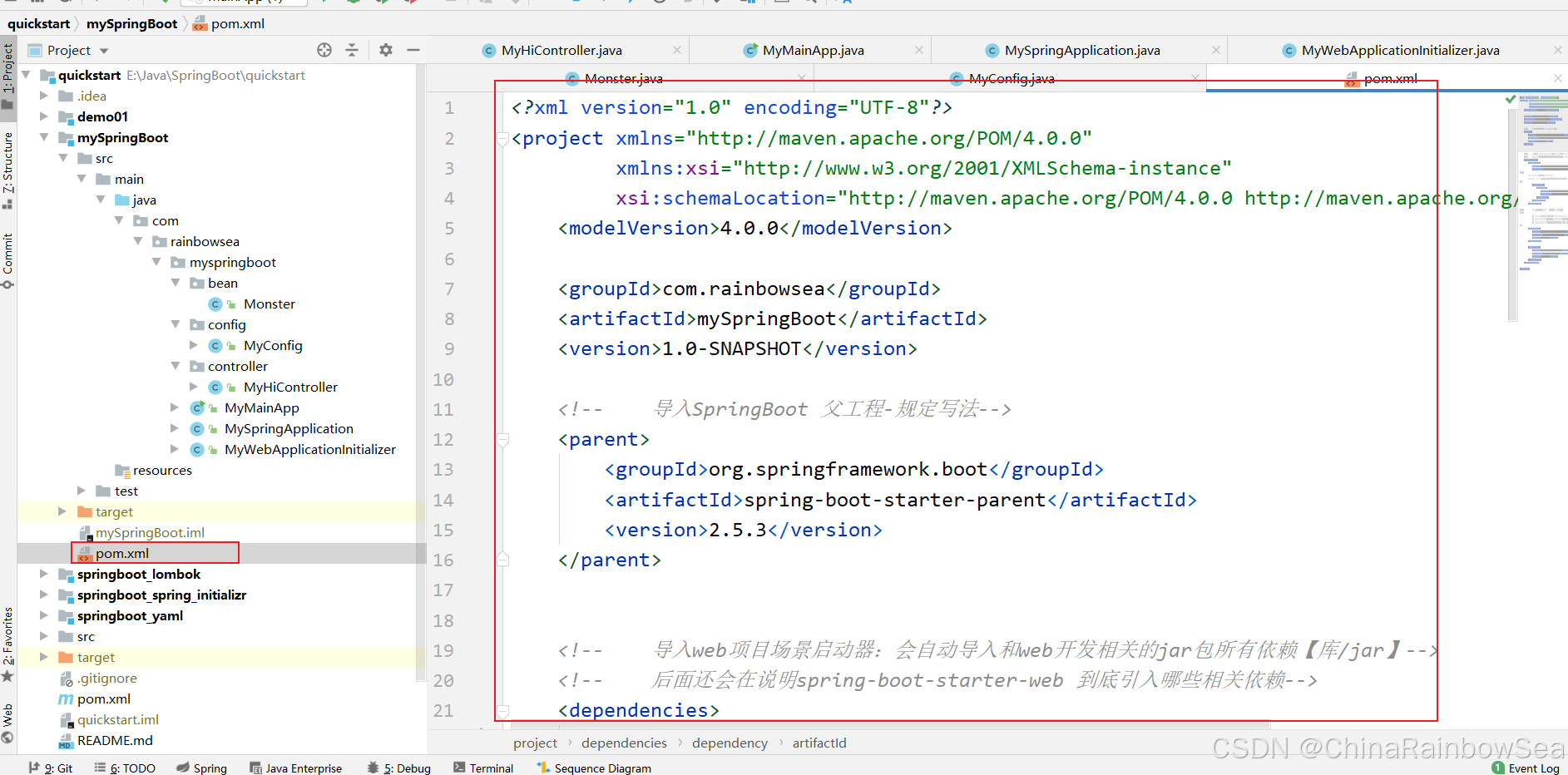Click dependencies in the XML breadcrumb

tap(624, 743)
